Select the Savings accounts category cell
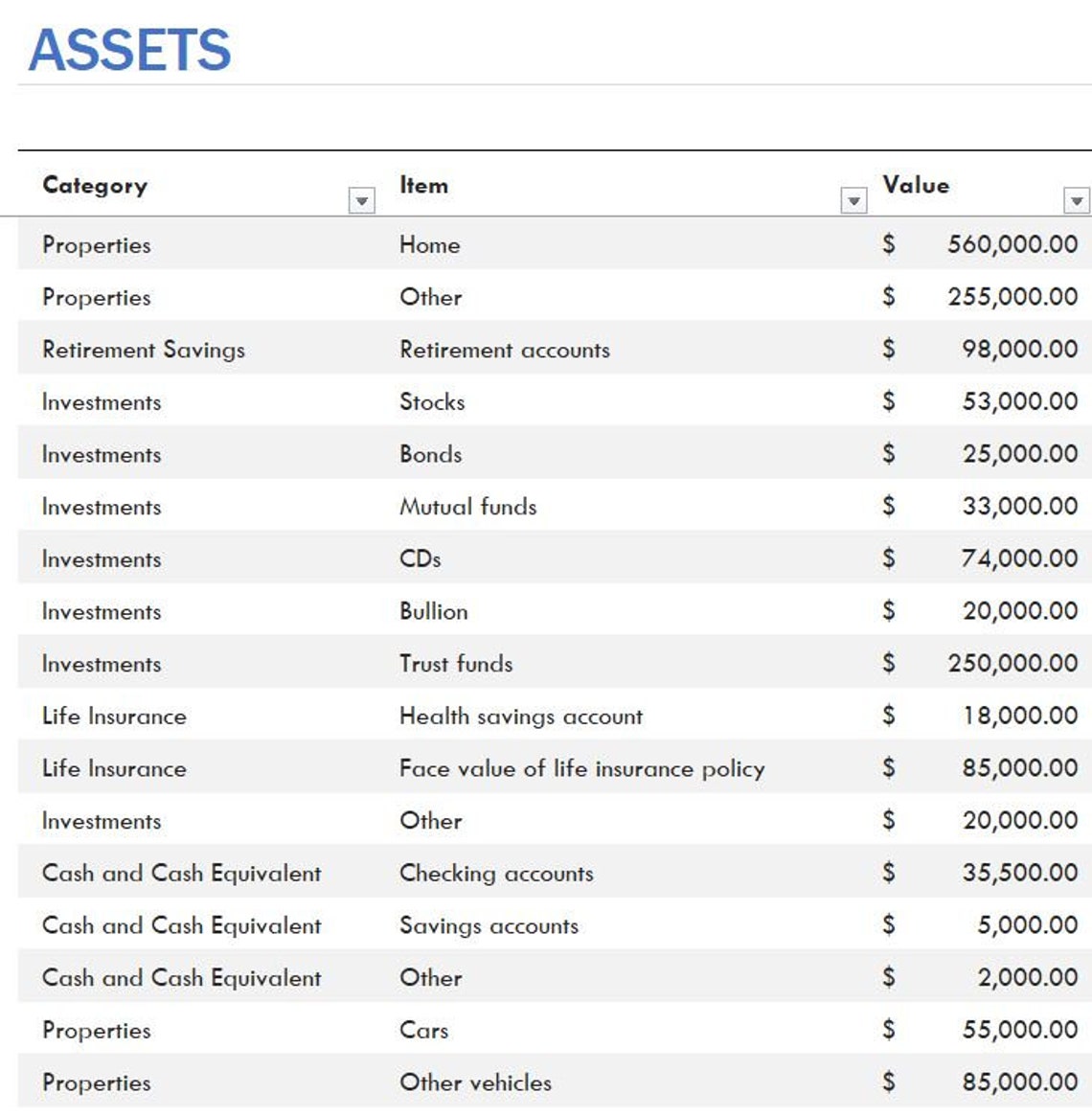Screen dimensions: 1092x1116 click(181, 925)
